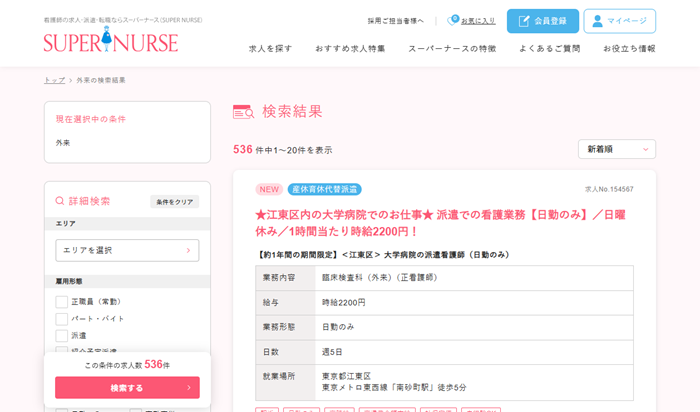Click 週5日 days value
This screenshot has width=700, height=412.
pos(332,352)
